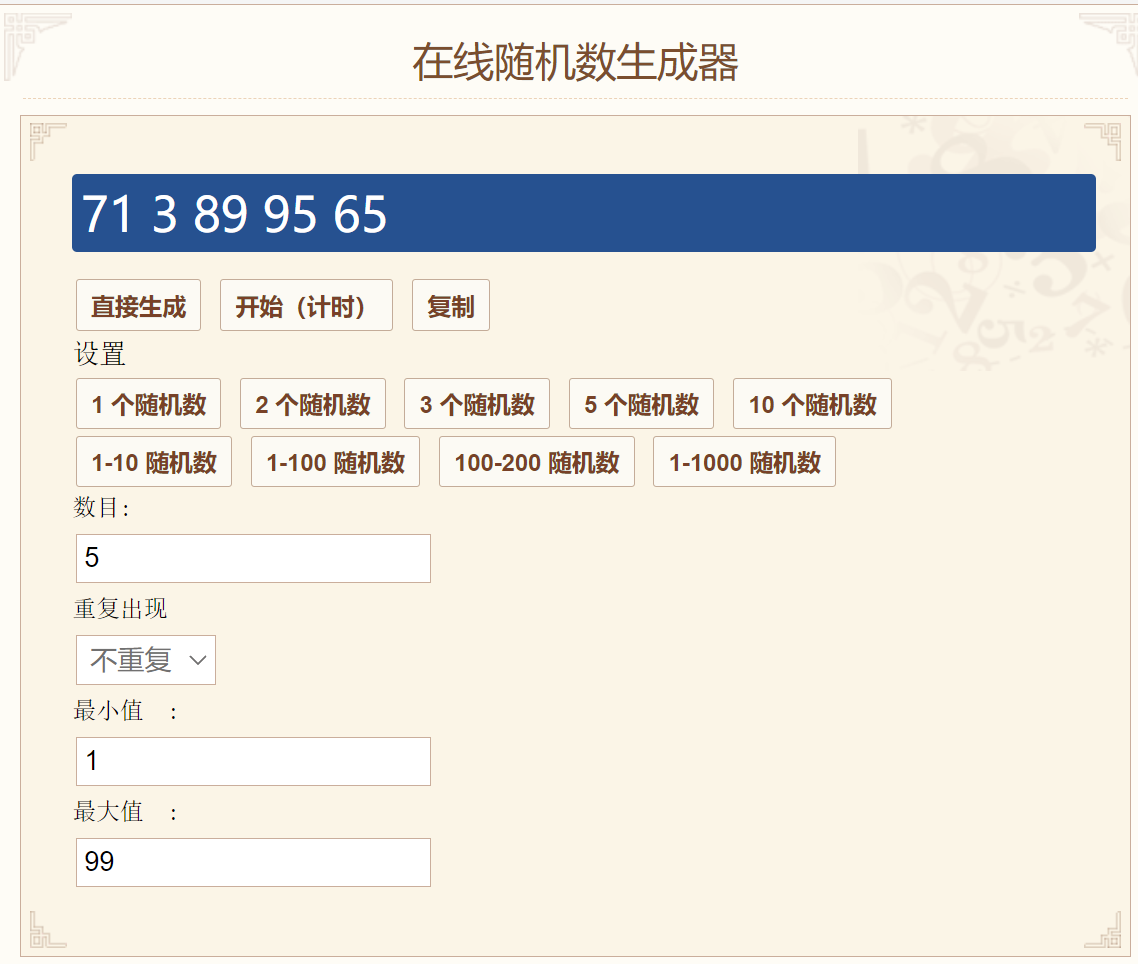Image resolution: width=1138 pixels, height=964 pixels.
Task: Select the 5 个随机数 preset
Action: [641, 404]
